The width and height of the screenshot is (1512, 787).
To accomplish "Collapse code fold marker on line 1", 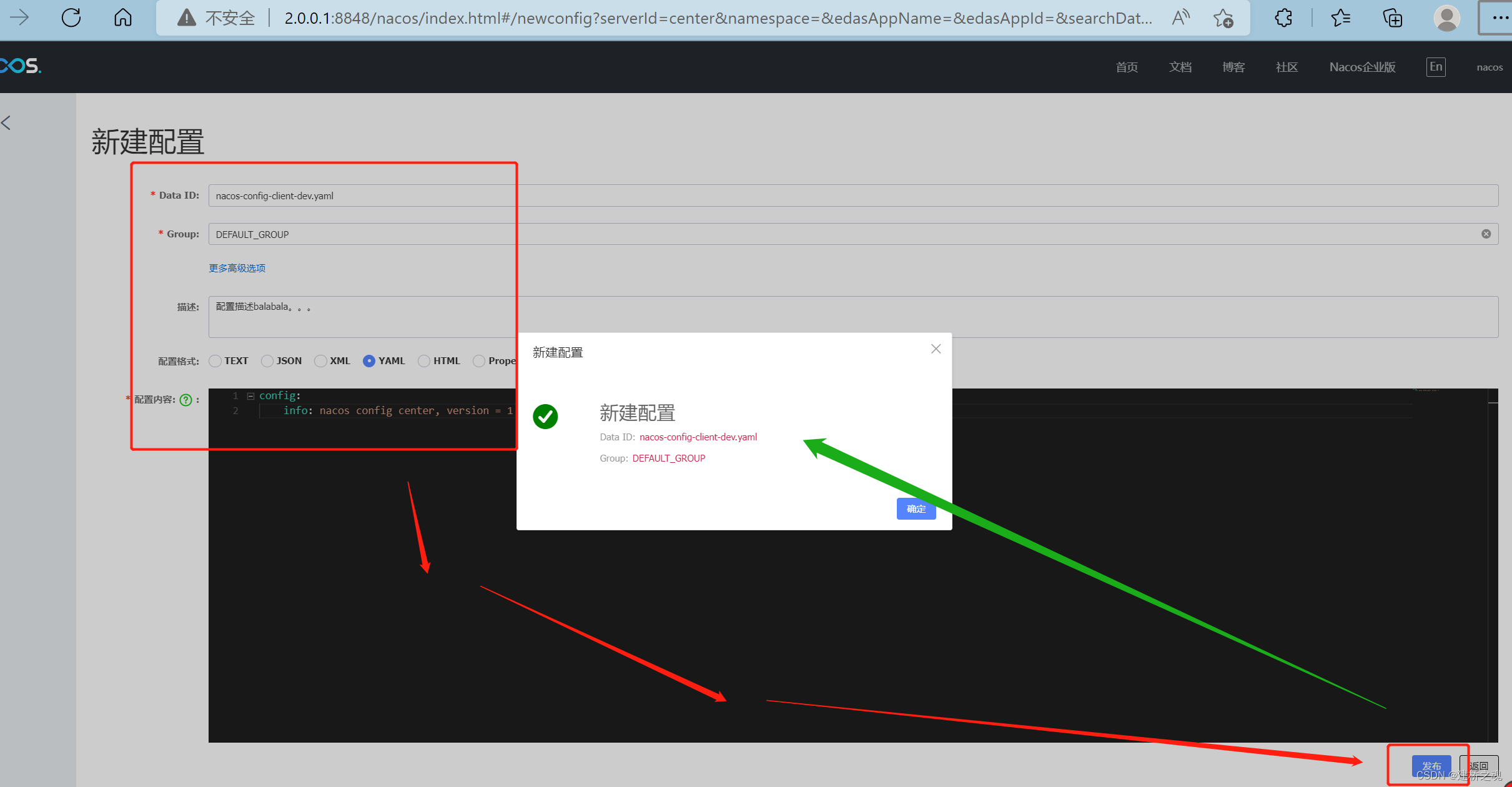I will tap(250, 396).
